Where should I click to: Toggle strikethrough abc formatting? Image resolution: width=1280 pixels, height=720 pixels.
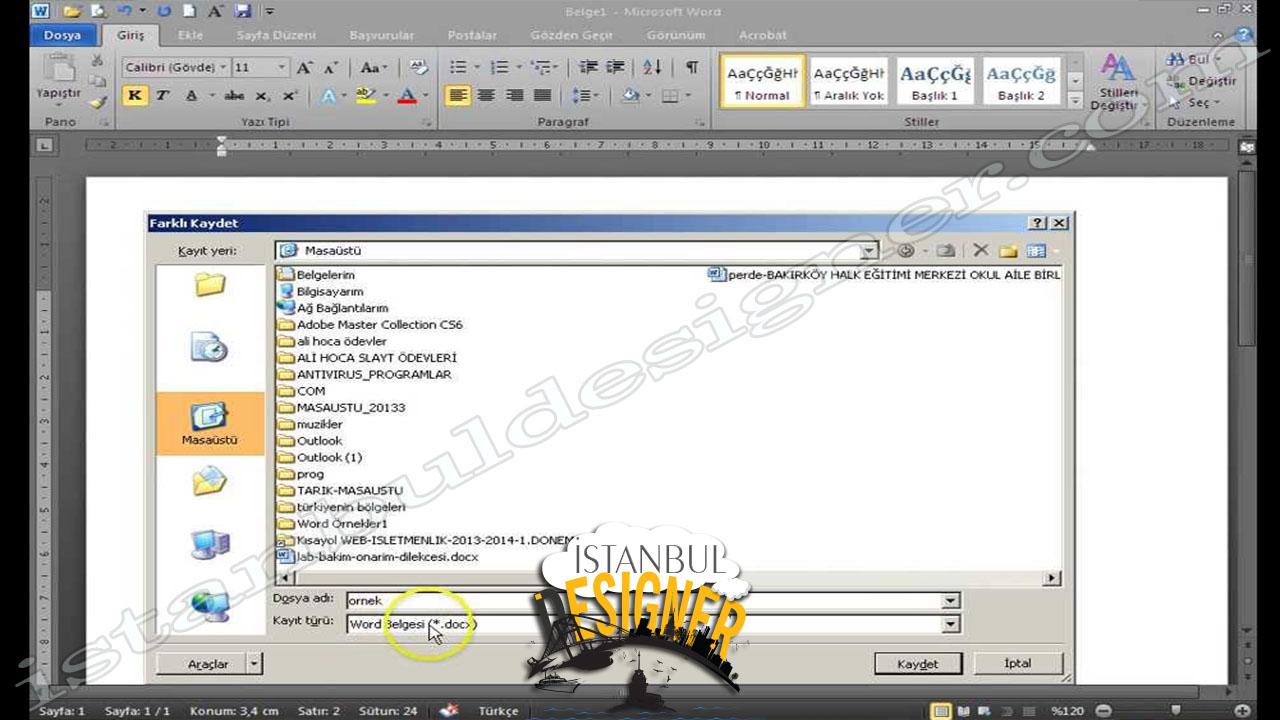[x=235, y=96]
